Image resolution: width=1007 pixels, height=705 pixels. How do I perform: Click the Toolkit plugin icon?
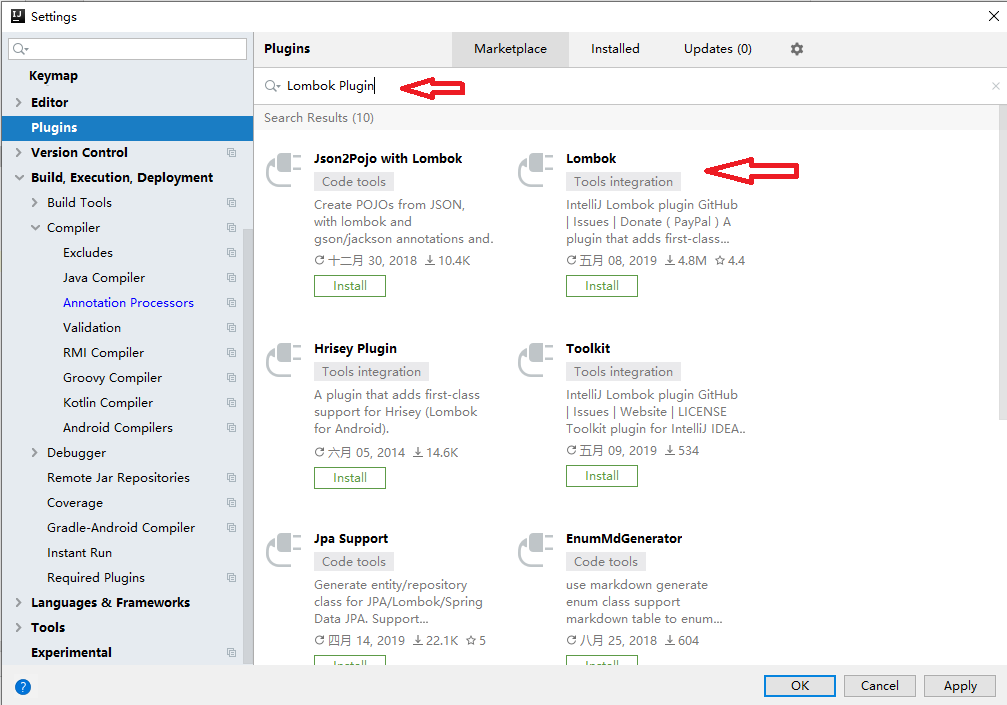pyautogui.click(x=536, y=360)
